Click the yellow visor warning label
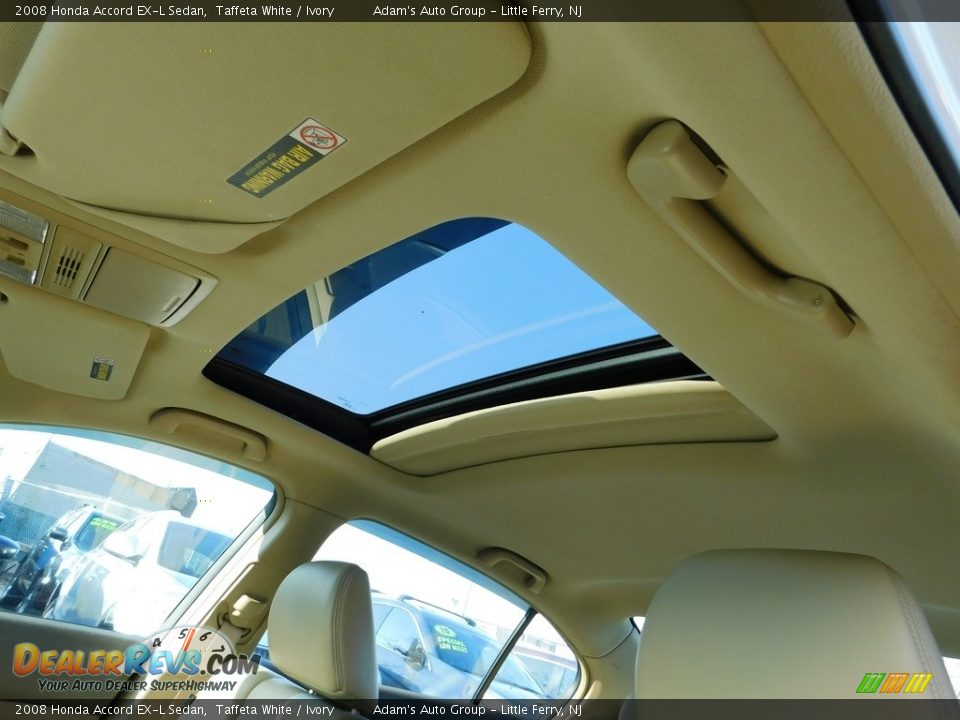This screenshot has width=960, height=720. click(99, 370)
